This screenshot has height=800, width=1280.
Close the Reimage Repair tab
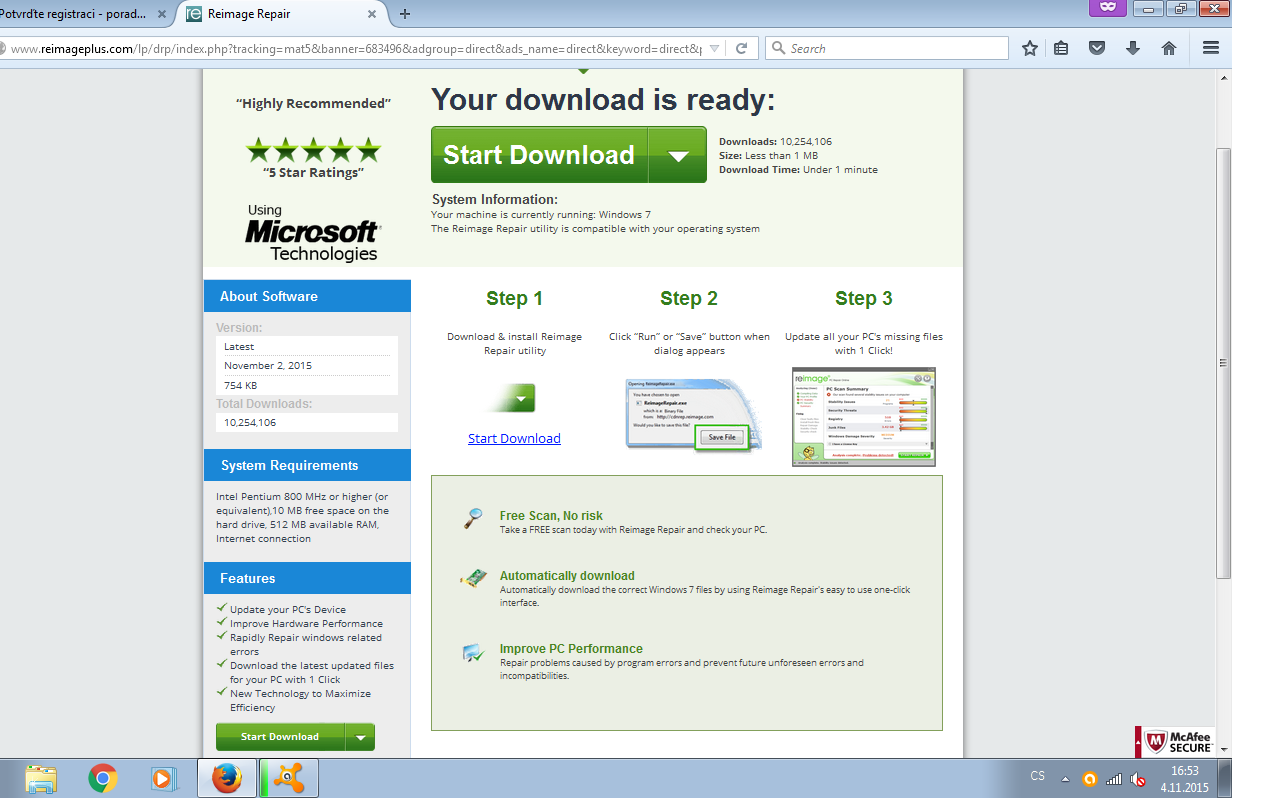(373, 14)
